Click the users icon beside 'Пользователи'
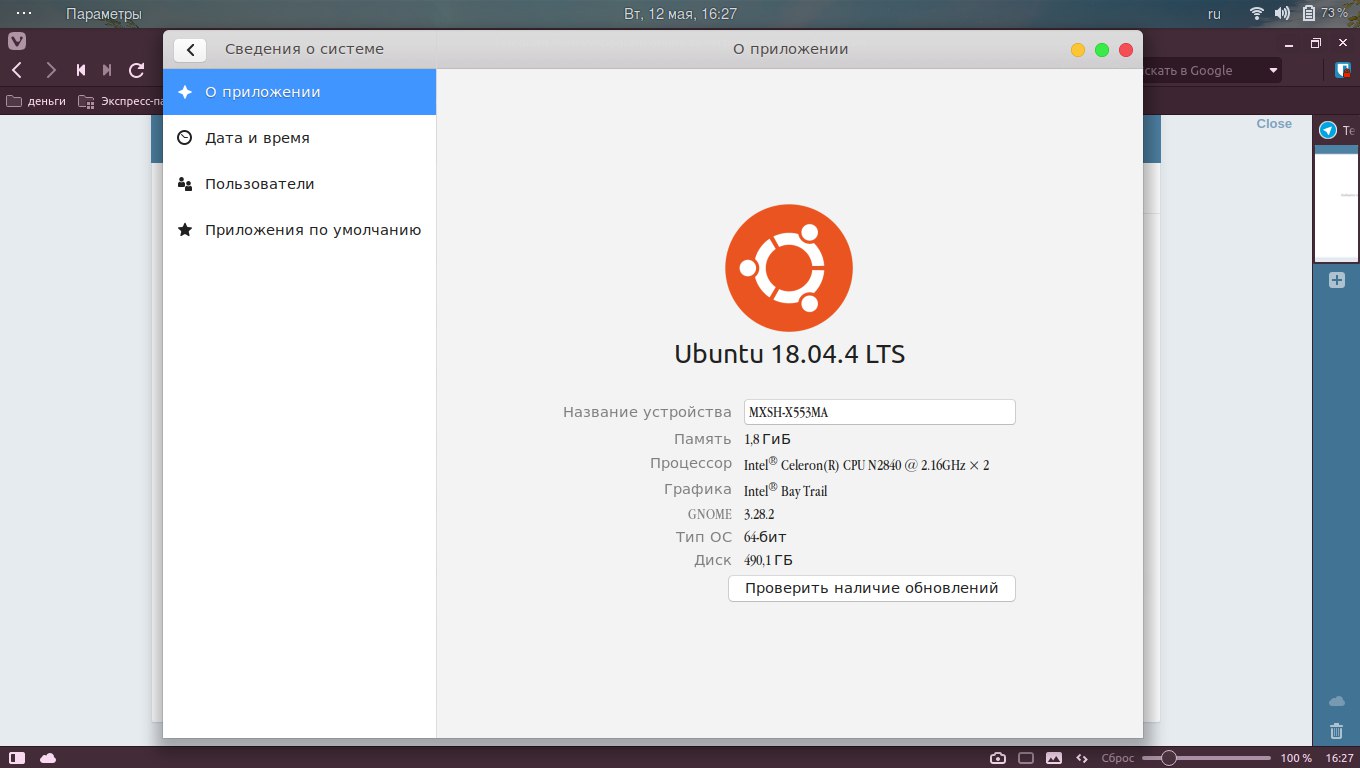Image resolution: width=1360 pixels, height=768 pixels. click(x=184, y=184)
